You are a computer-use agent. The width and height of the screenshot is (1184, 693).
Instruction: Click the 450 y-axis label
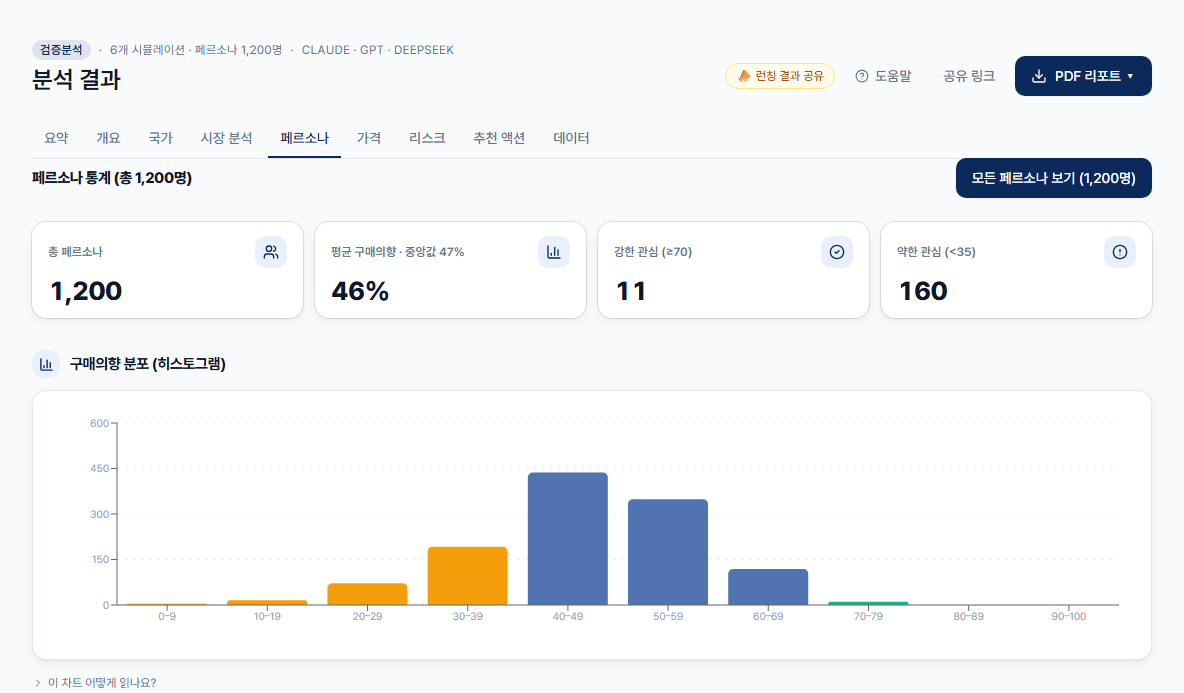[x=99, y=469]
